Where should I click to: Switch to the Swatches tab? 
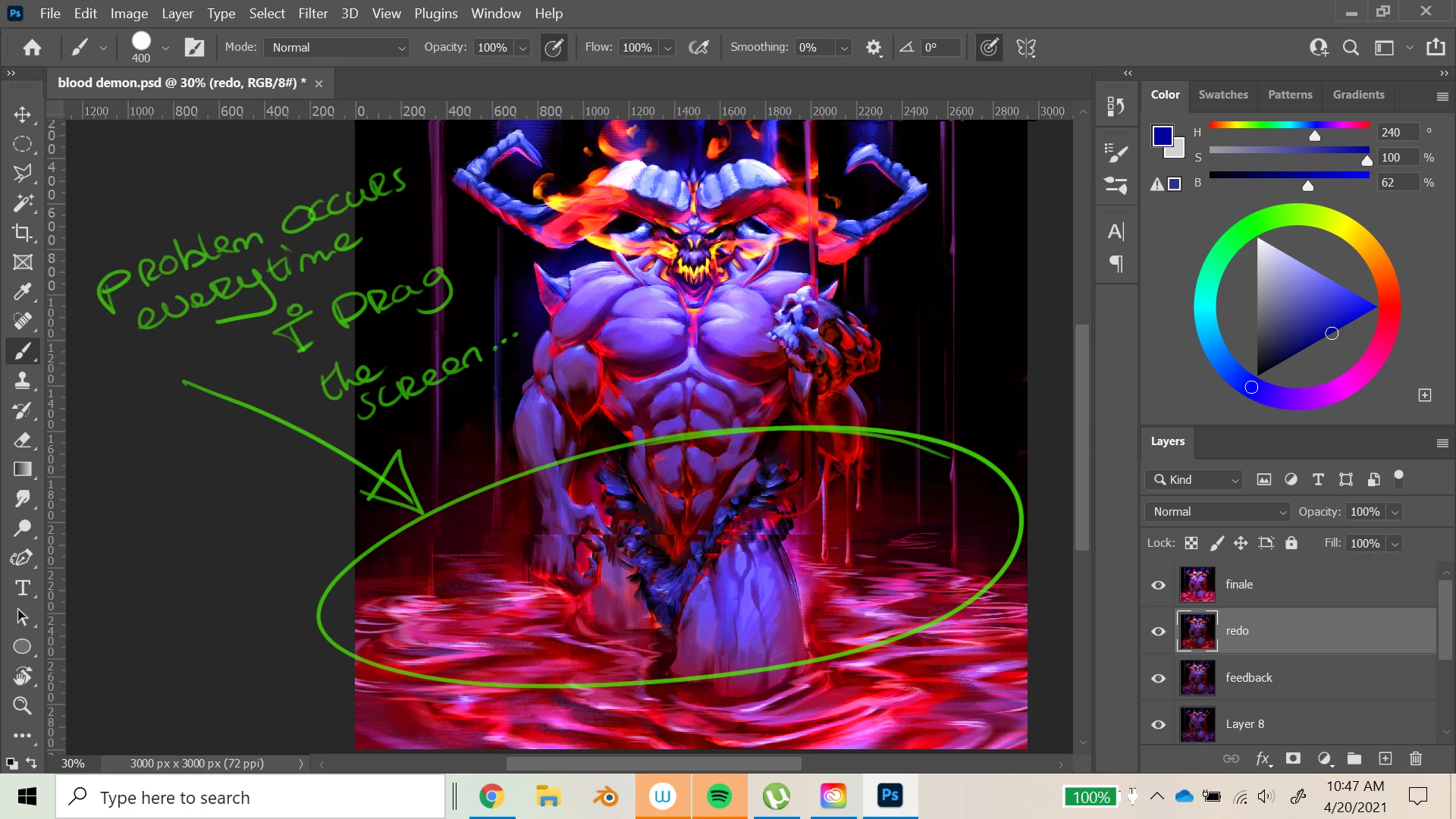tap(1222, 95)
